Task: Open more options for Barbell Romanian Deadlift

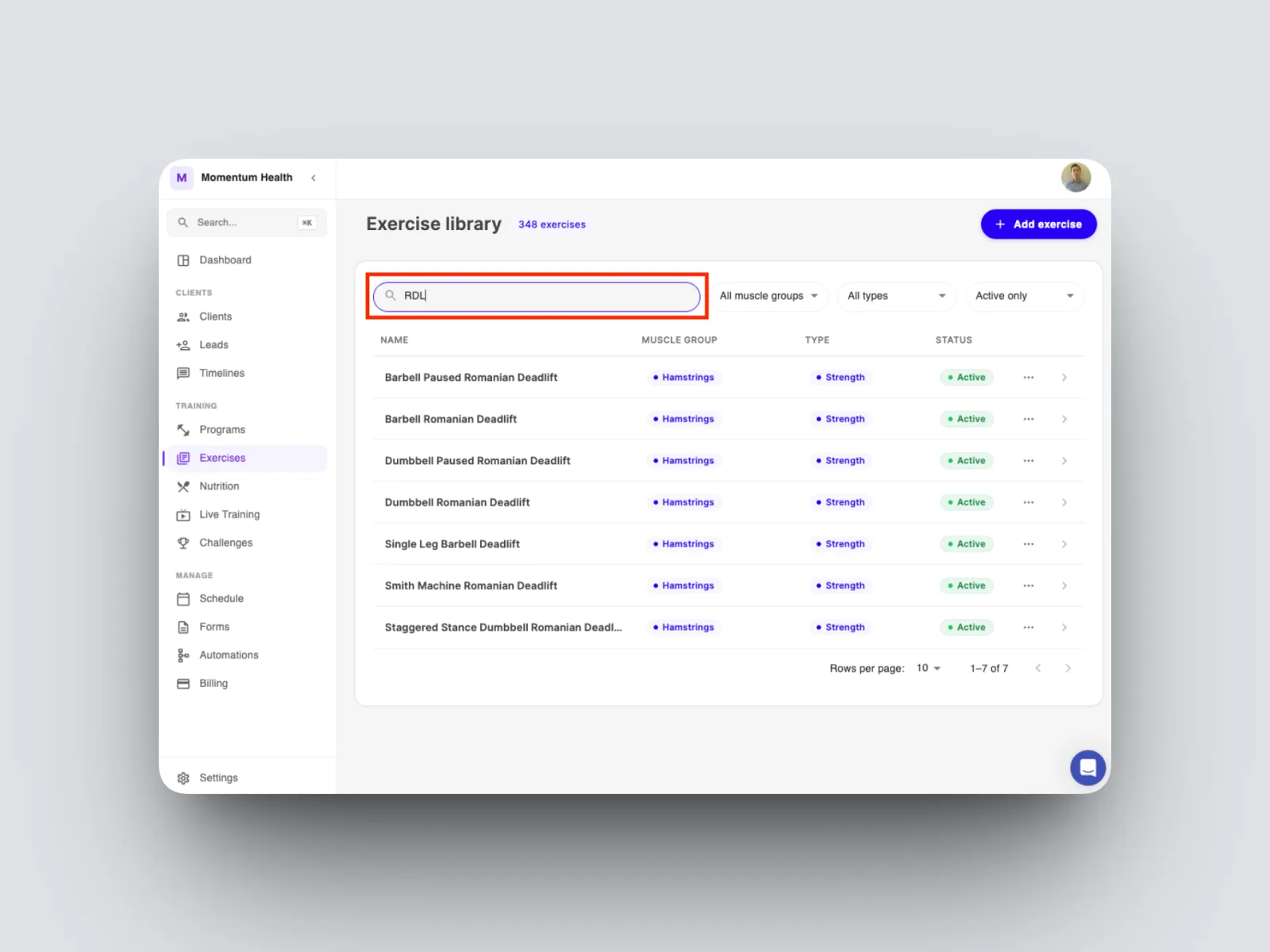Action: coord(1029,419)
